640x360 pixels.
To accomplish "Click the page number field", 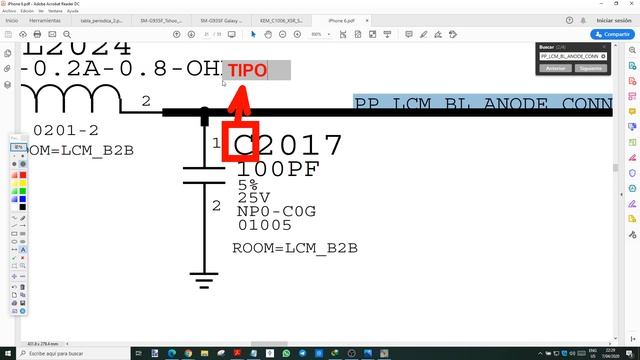I will pyautogui.click(x=207, y=35).
